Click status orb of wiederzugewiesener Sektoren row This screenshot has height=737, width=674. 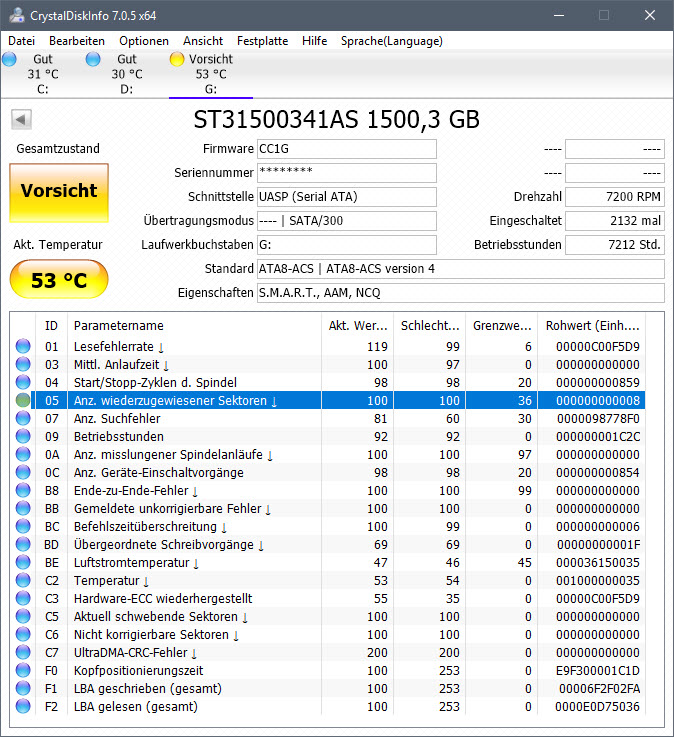pyautogui.click(x=23, y=400)
